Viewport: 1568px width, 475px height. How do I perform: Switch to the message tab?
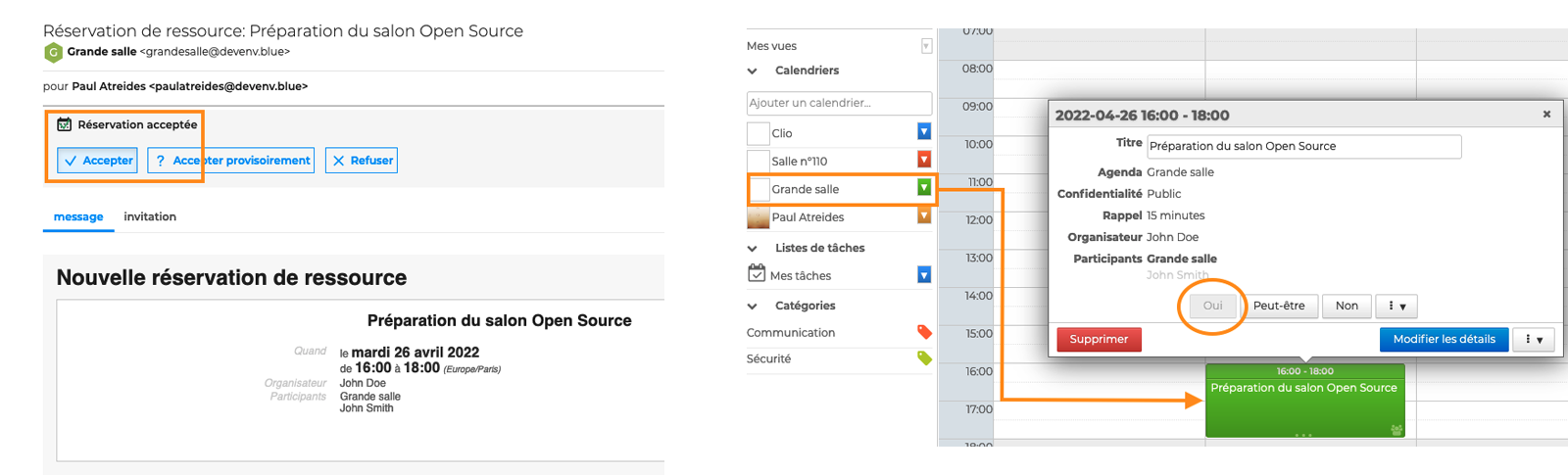point(78,216)
